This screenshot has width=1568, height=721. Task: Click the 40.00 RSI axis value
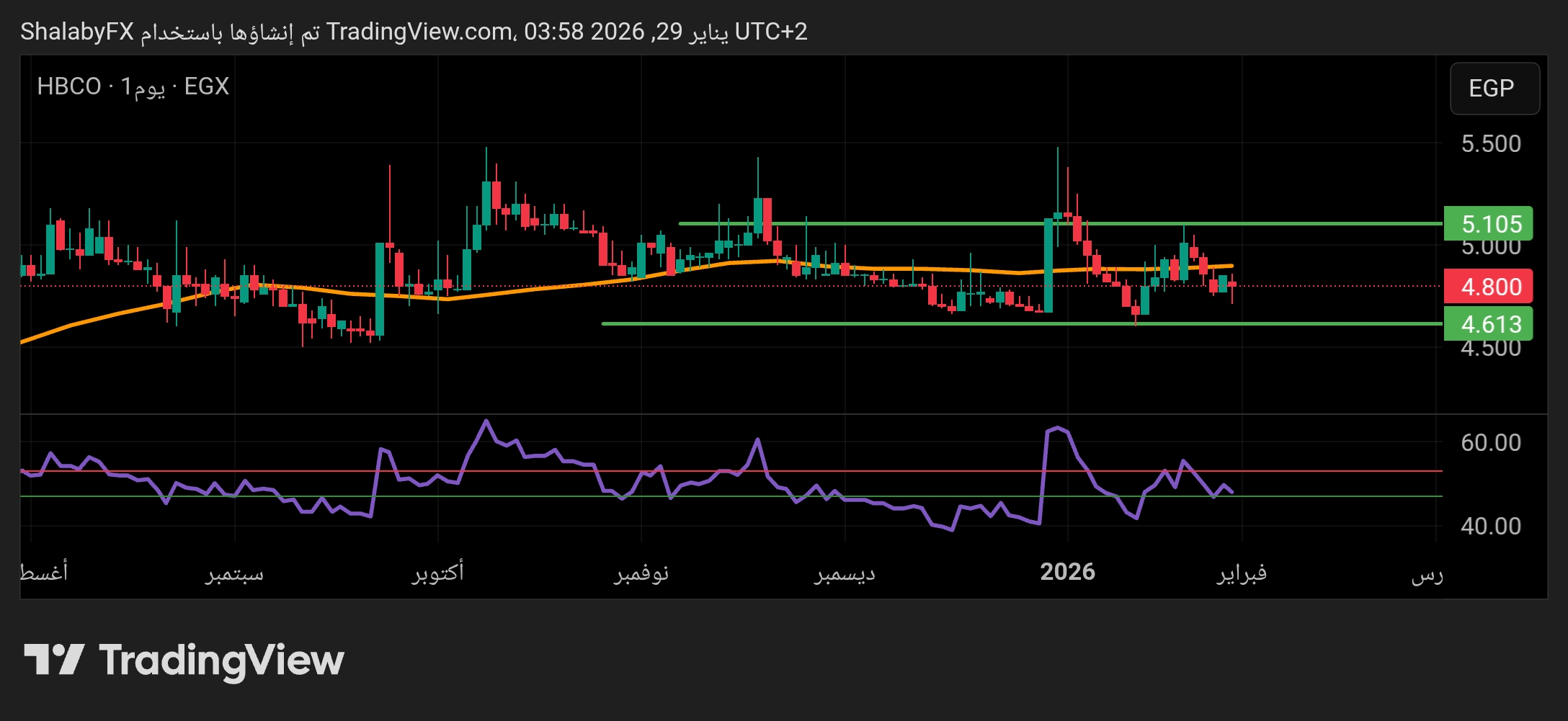click(x=1490, y=526)
